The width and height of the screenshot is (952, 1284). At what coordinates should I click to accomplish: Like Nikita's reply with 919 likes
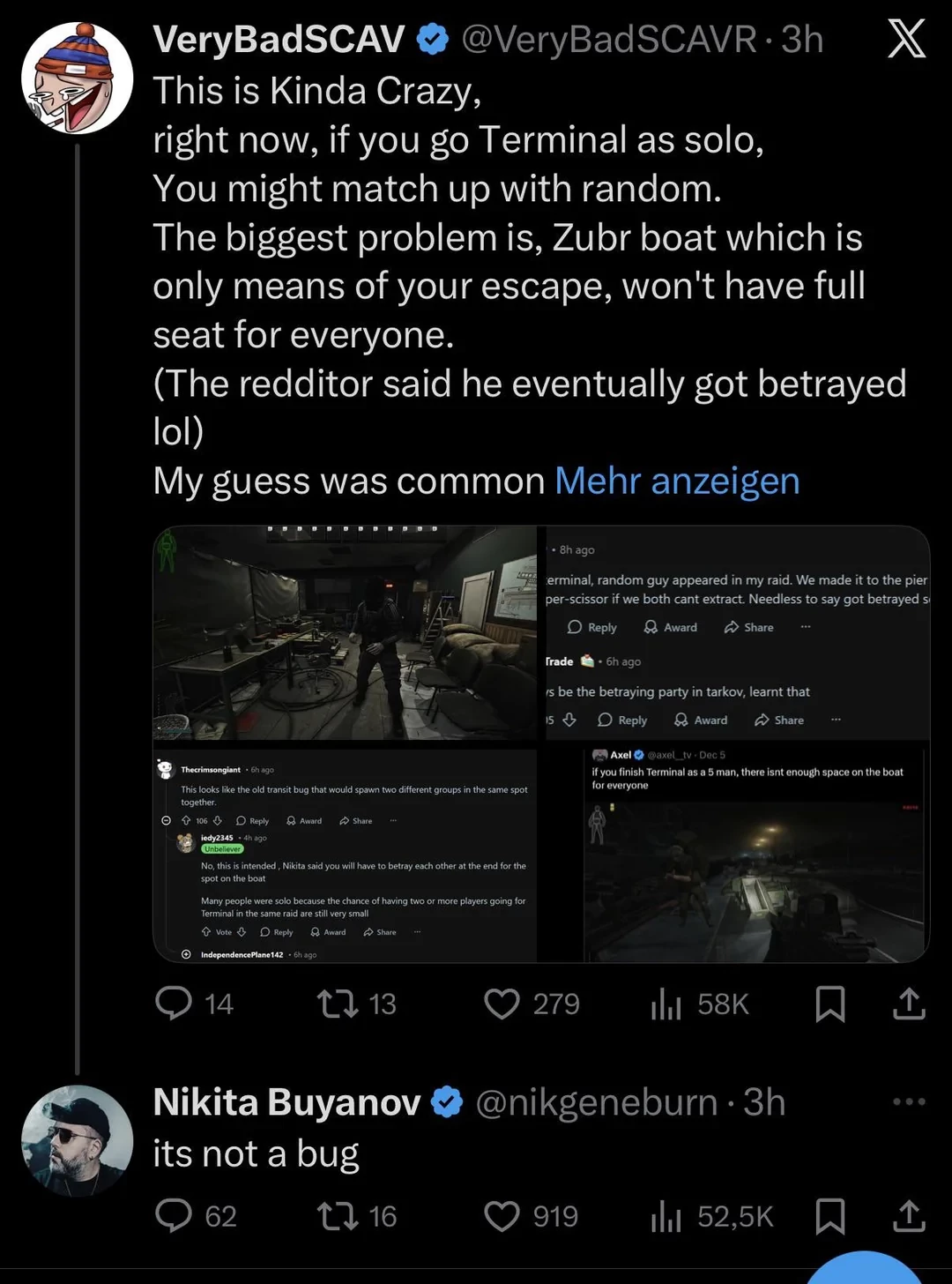(502, 1214)
